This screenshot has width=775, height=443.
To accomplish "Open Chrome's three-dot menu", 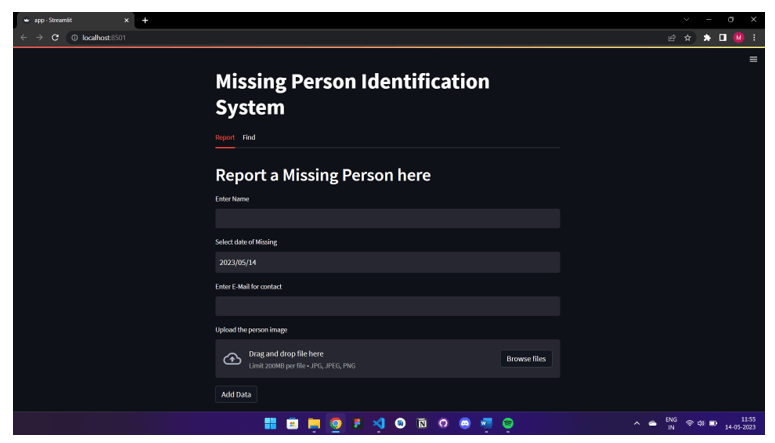I will 753,38.
